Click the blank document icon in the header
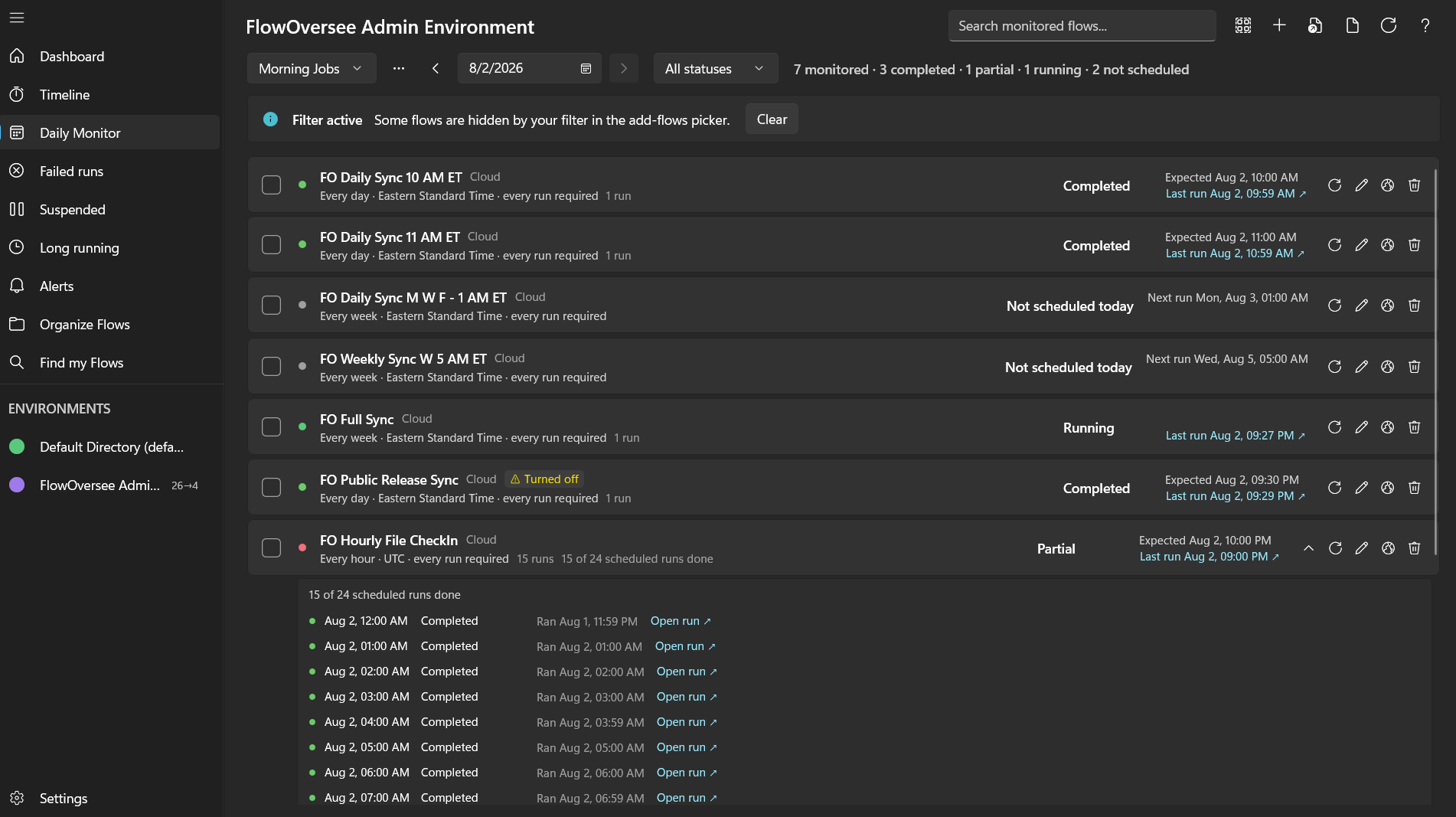Image resolution: width=1456 pixels, height=817 pixels. click(1353, 25)
